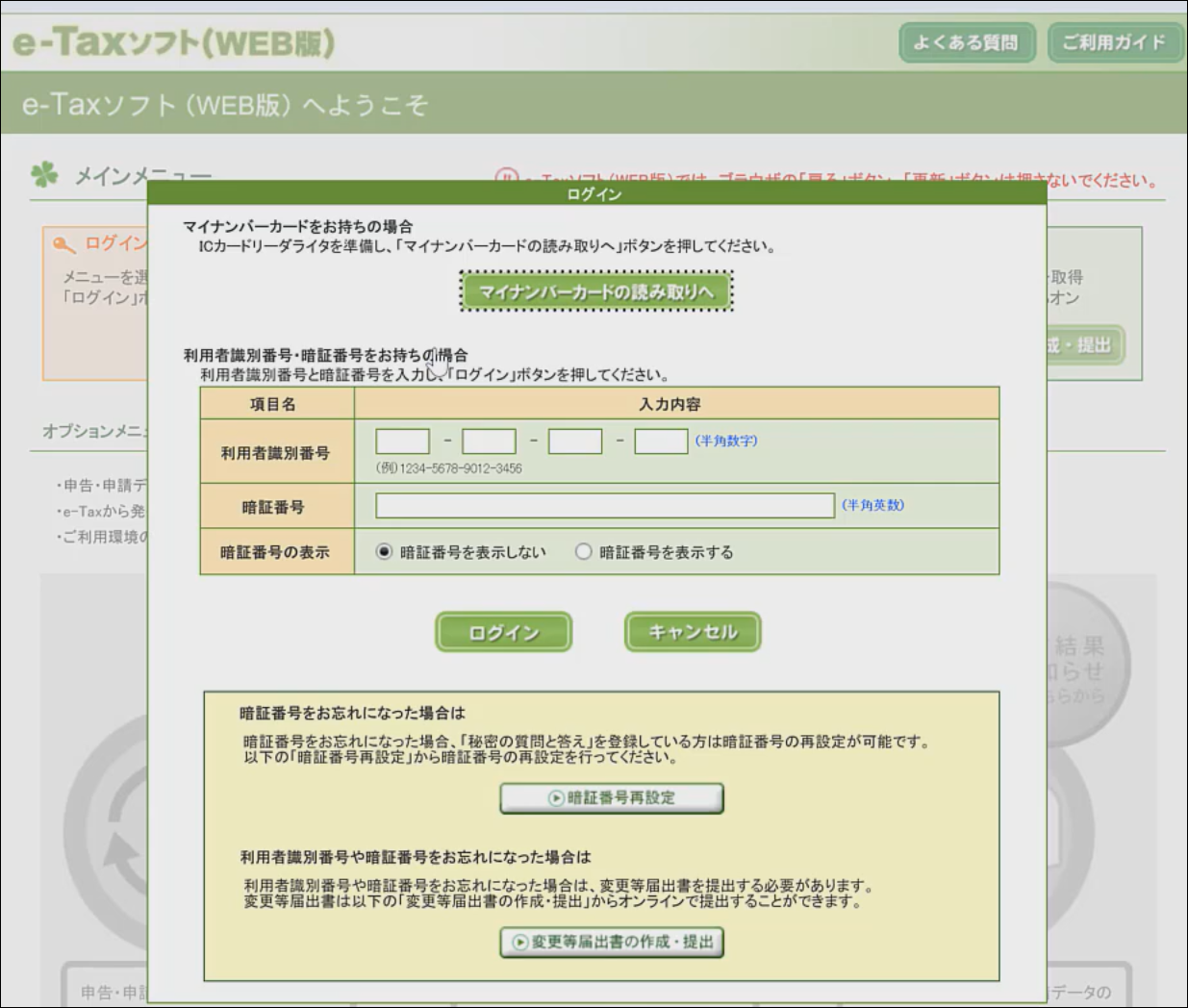Image resolution: width=1188 pixels, height=1008 pixels.
Task: Click the (半角英数) hint text
Action: 872,504
